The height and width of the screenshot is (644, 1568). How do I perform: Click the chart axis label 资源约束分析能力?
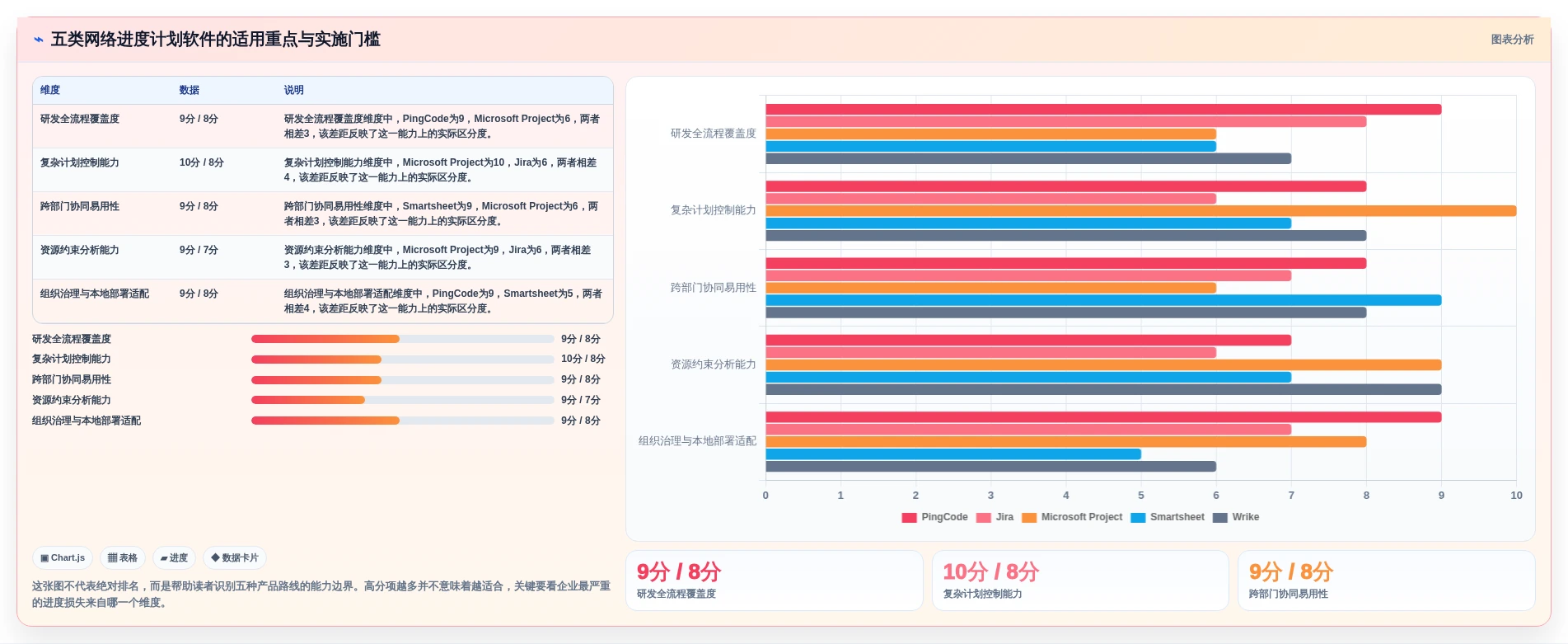tap(714, 364)
